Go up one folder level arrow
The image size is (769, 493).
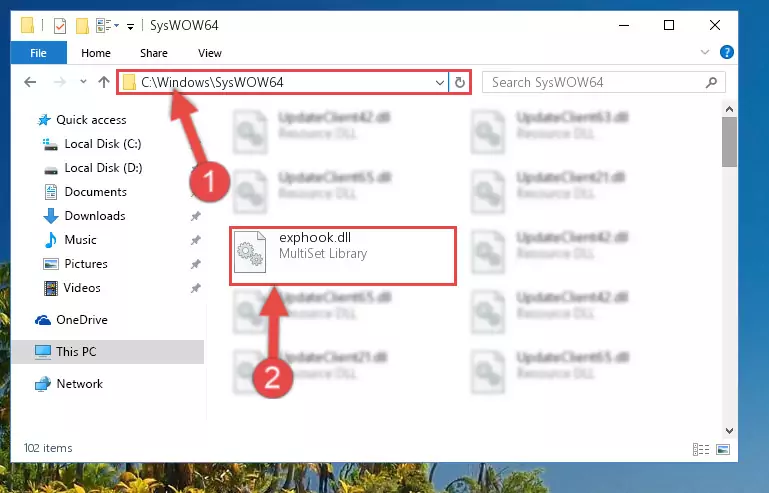click(103, 82)
